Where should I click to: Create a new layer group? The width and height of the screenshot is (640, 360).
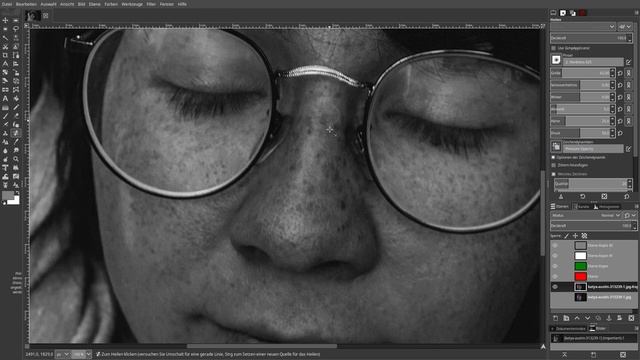[566, 318]
